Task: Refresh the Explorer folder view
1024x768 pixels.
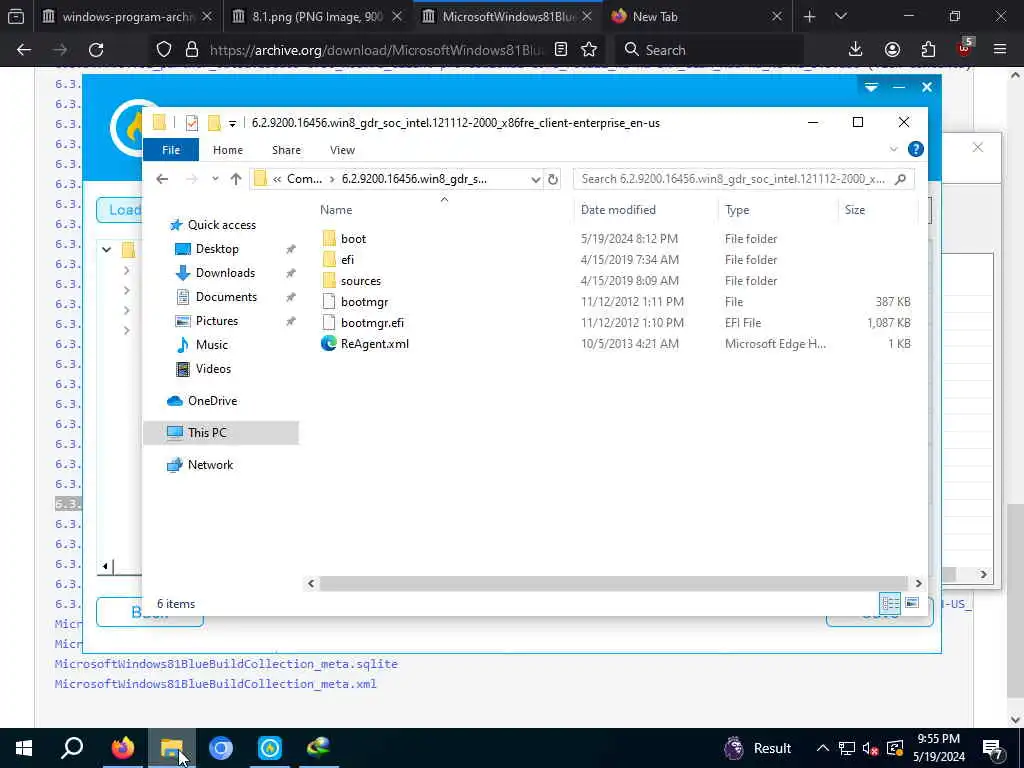Action: 552,179
